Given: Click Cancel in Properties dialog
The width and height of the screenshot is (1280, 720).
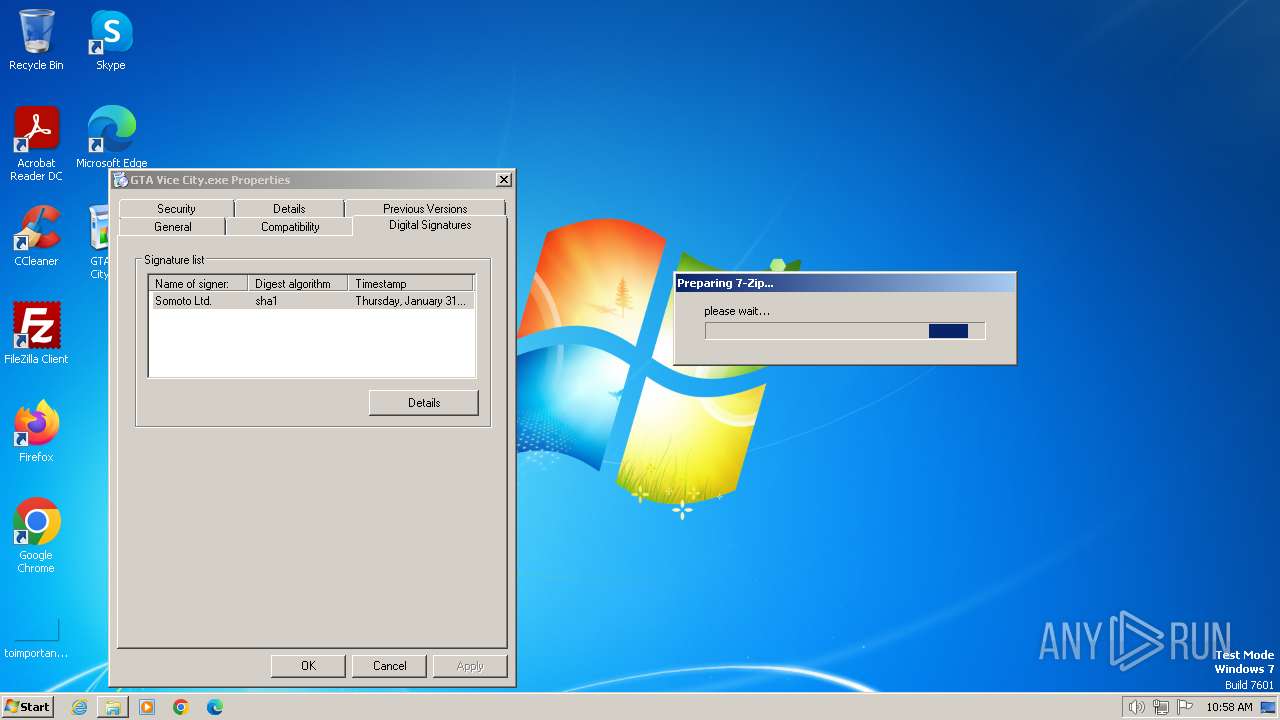Looking at the screenshot, I should (389, 666).
